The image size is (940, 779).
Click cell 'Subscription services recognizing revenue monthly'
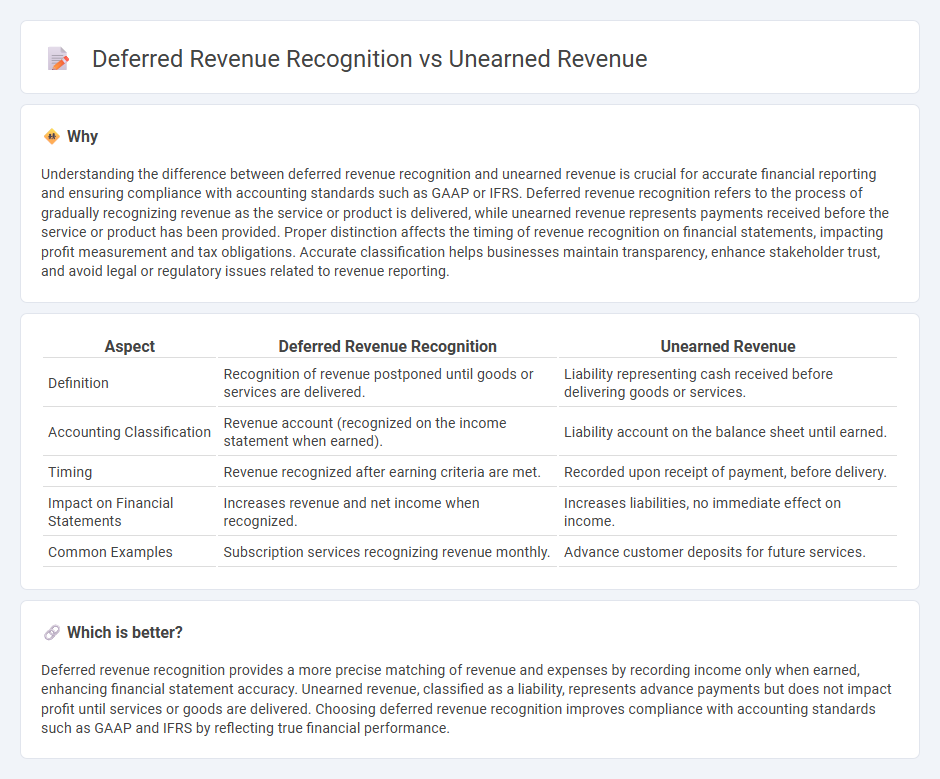tap(387, 552)
